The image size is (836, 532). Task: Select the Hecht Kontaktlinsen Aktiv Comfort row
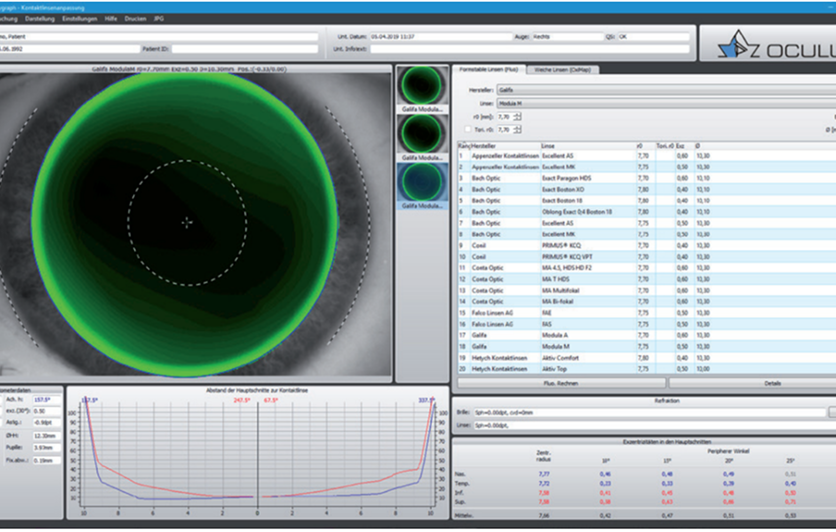647,358
